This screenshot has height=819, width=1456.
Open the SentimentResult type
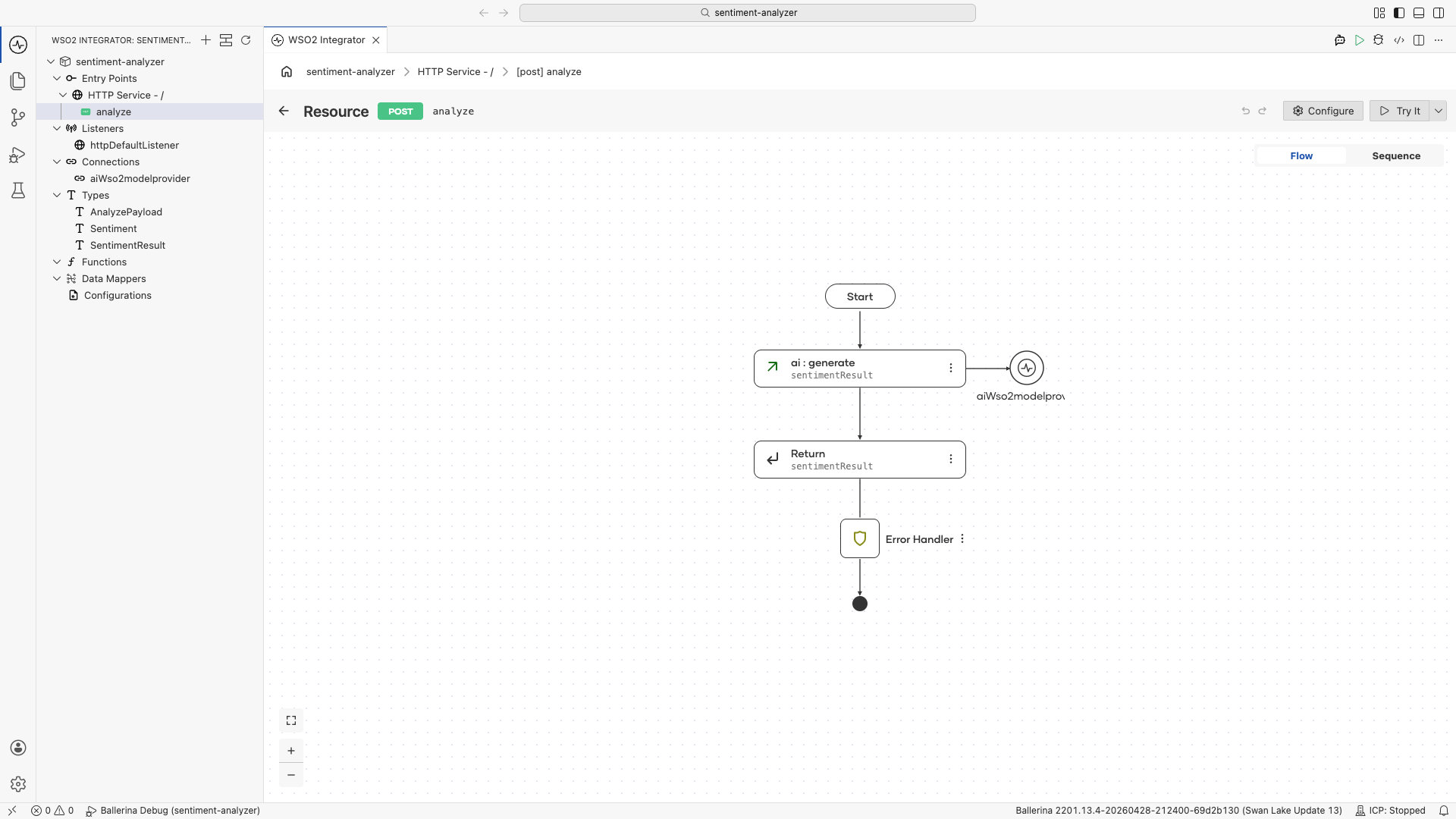coord(150,245)
